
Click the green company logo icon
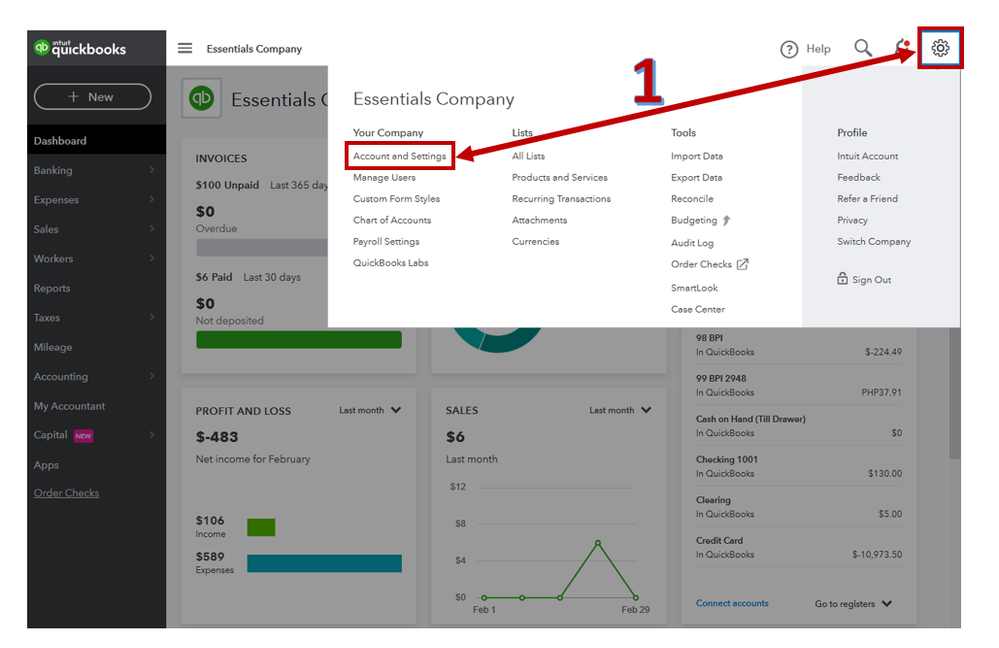click(x=201, y=98)
